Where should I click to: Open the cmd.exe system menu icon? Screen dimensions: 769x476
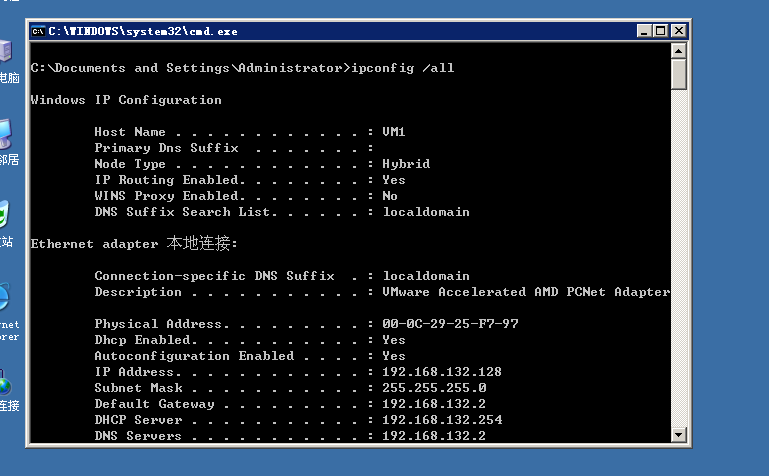pyautogui.click(x=38, y=31)
